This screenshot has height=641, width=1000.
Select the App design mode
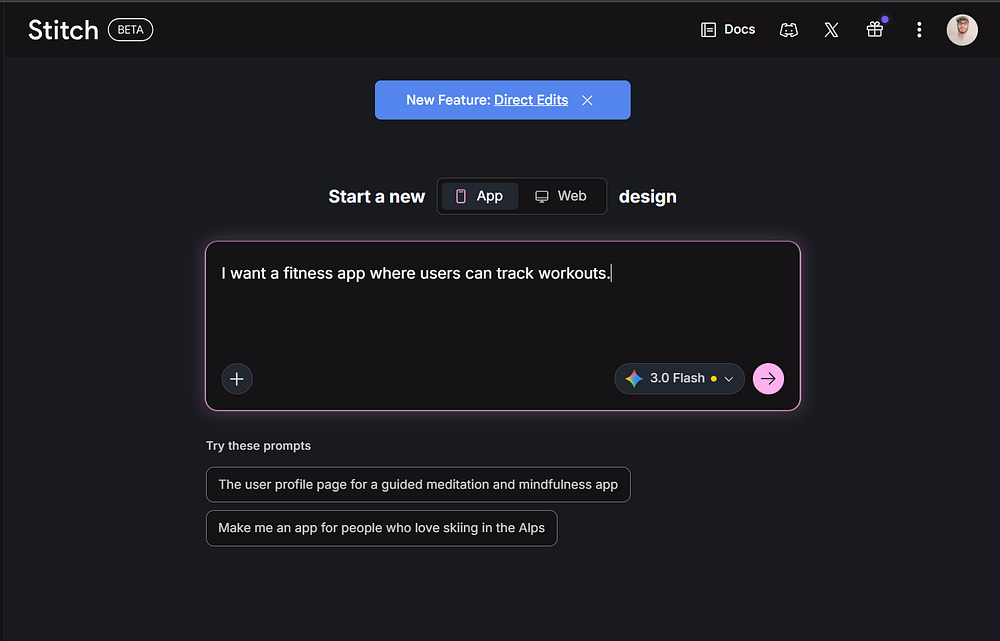point(479,196)
